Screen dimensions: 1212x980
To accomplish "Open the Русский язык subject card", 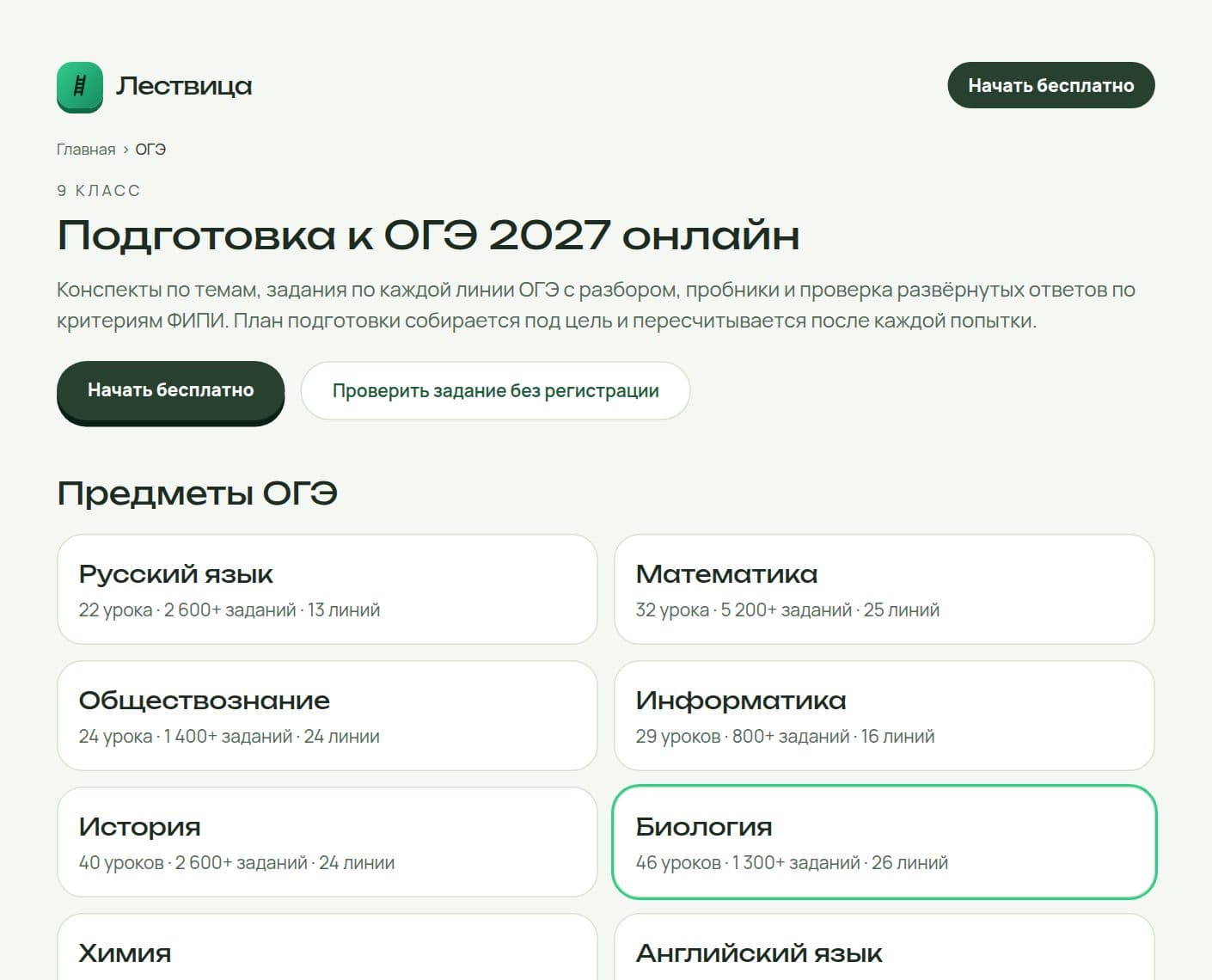I will click(x=327, y=590).
